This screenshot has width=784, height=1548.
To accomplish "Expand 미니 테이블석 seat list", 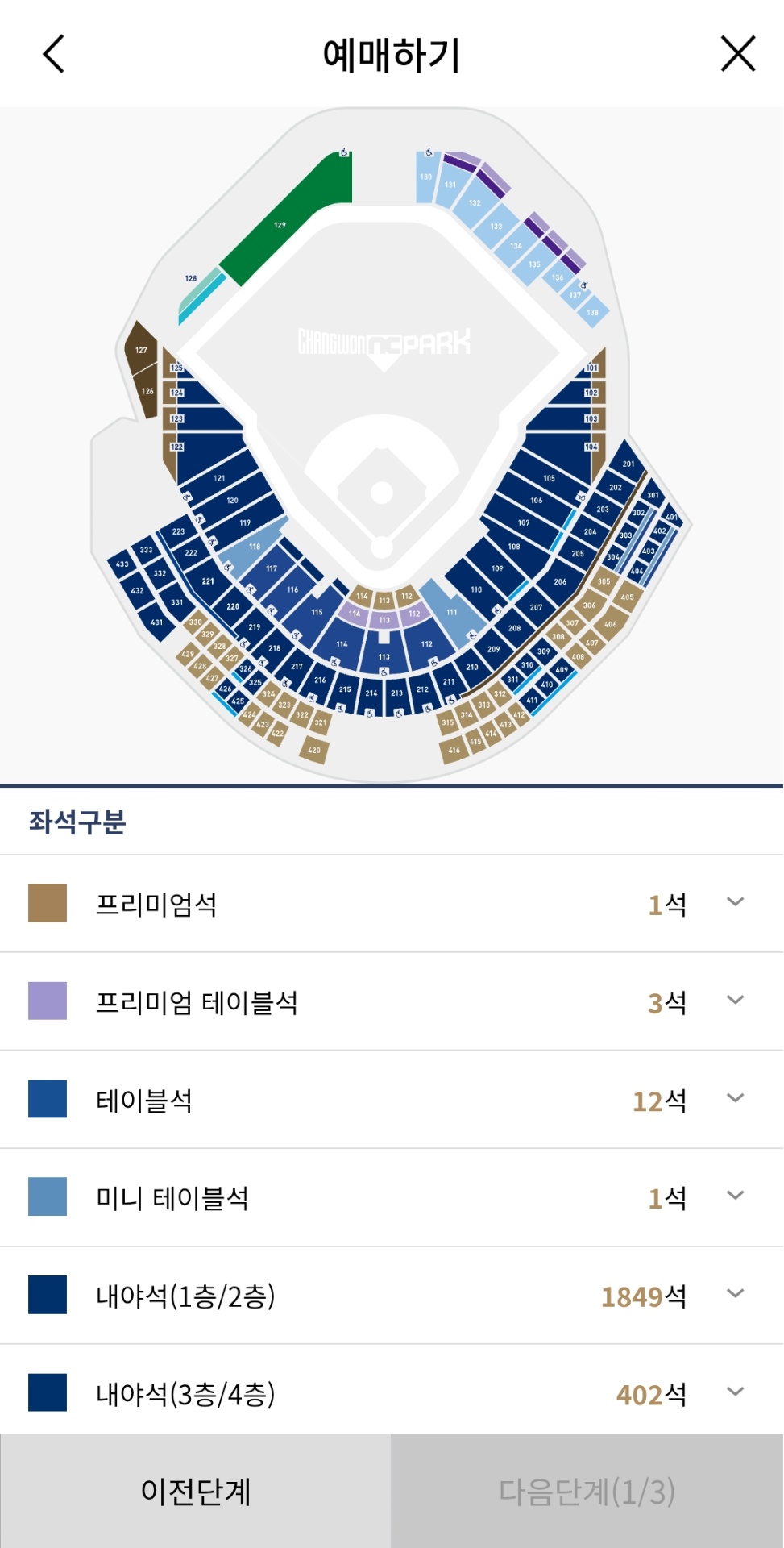I will 735,1196.
